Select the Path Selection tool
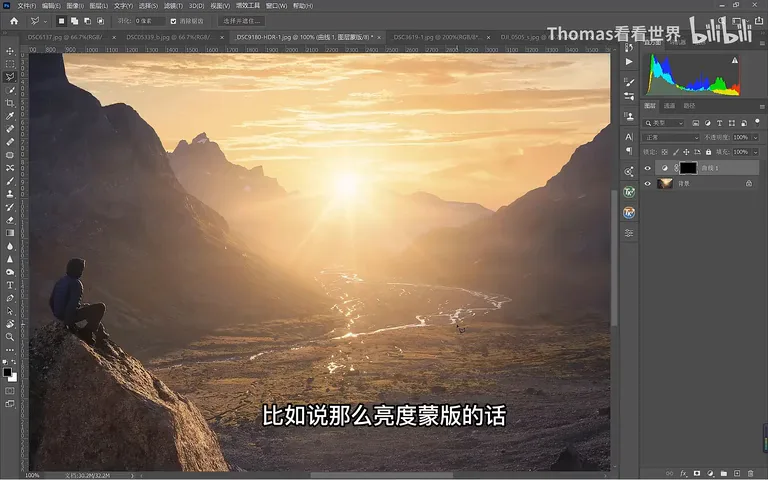 (10, 311)
